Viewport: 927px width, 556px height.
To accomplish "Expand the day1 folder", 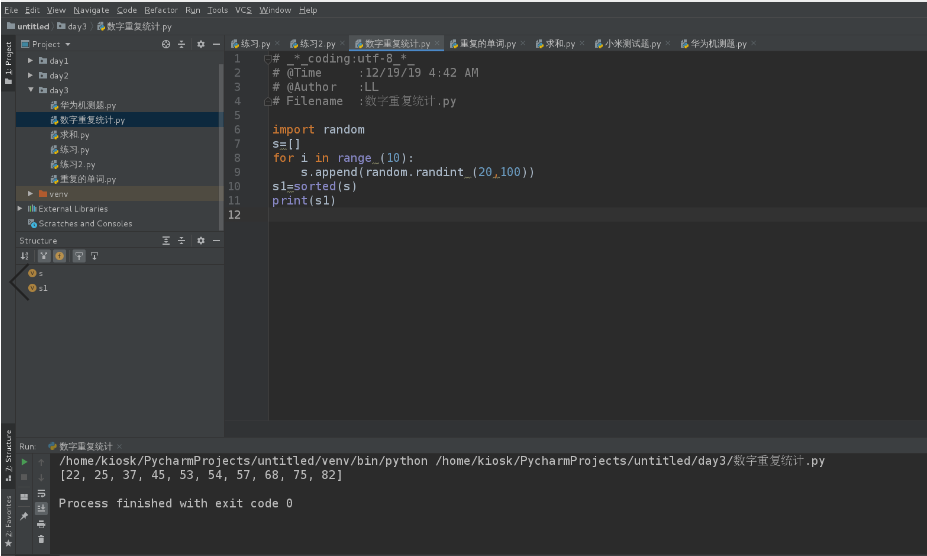I will click(x=30, y=60).
